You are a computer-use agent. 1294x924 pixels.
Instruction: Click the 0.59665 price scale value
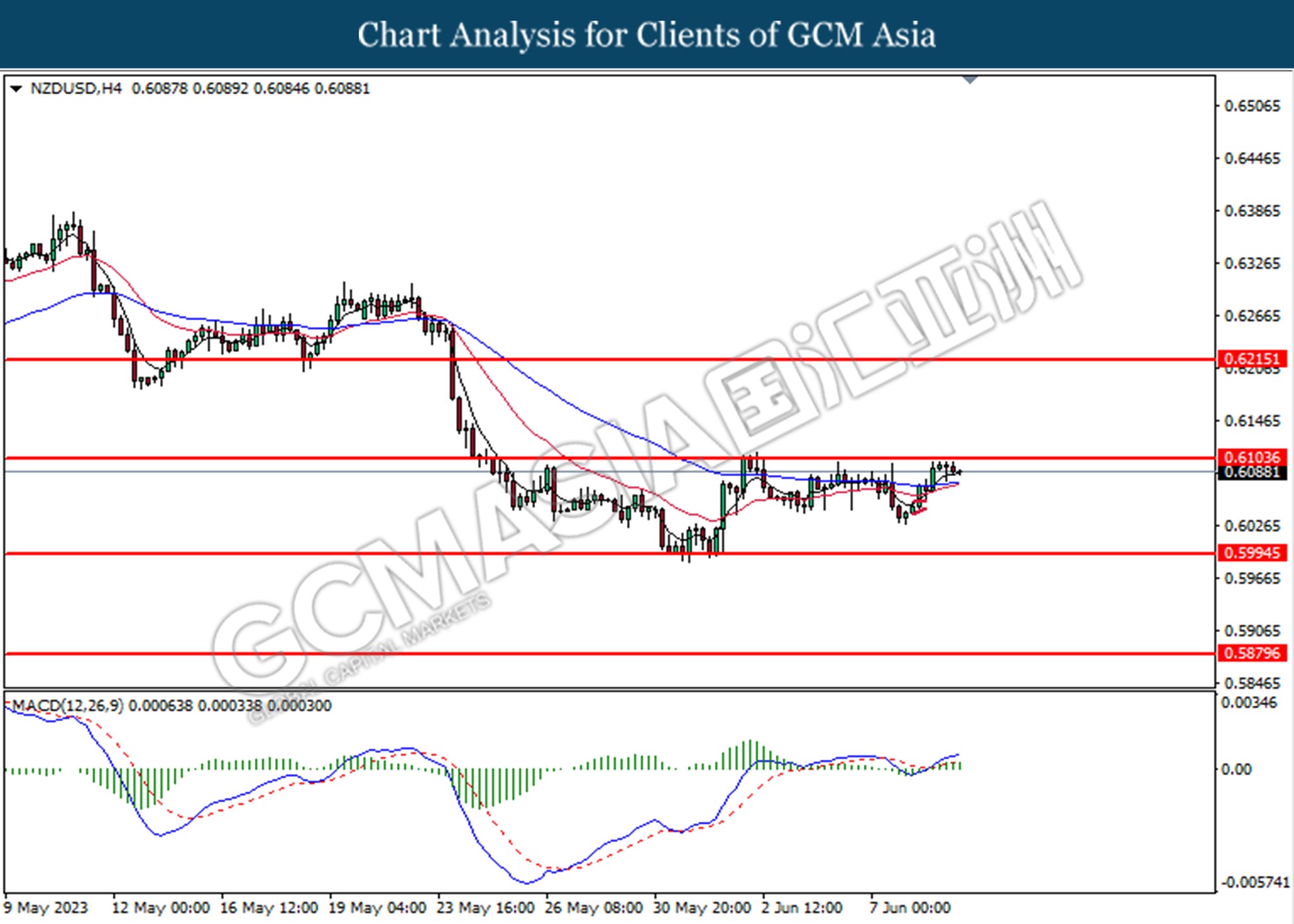tap(1252, 578)
